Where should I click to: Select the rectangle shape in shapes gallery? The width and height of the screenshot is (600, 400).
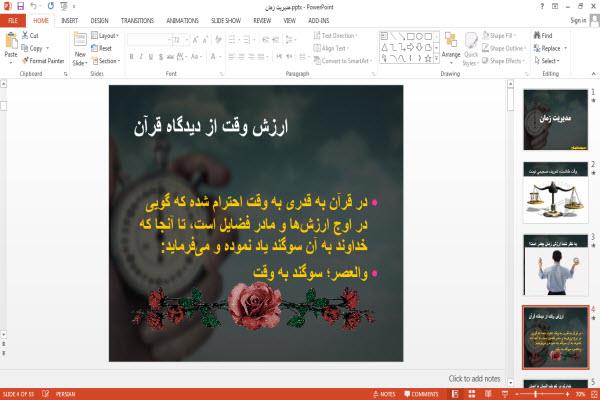coord(411,36)
